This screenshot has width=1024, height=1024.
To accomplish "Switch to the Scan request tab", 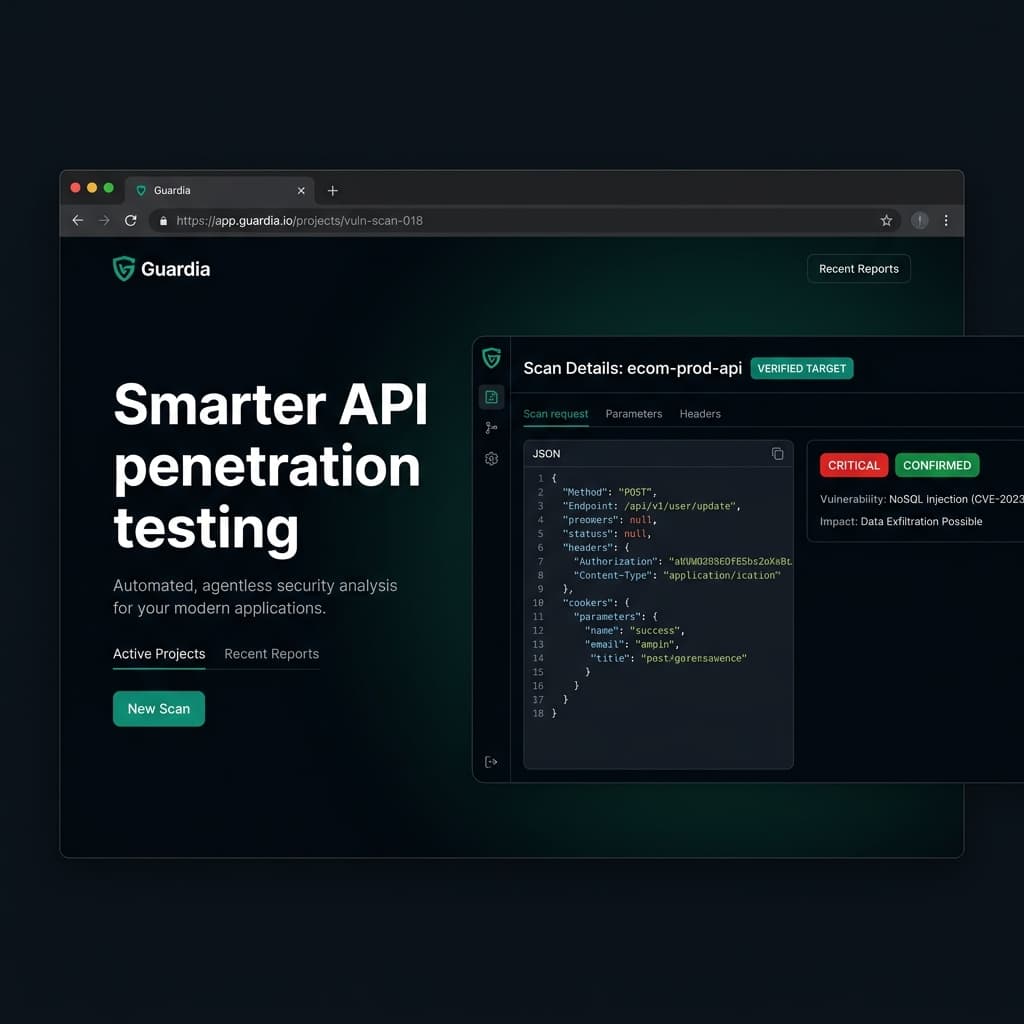I will pyautogui.click(x=556, y=414).
